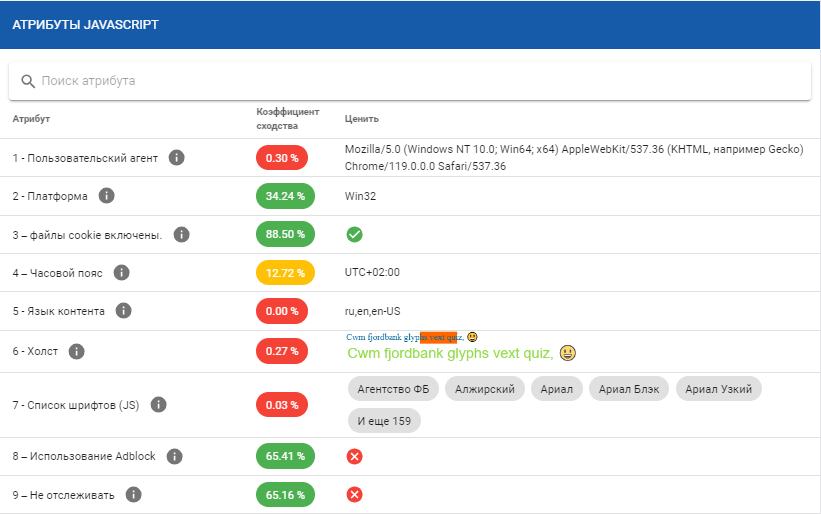Show info for Использование Adblock
The width and height of the screenshot is (821, 514).
click(x=175, y=456)
